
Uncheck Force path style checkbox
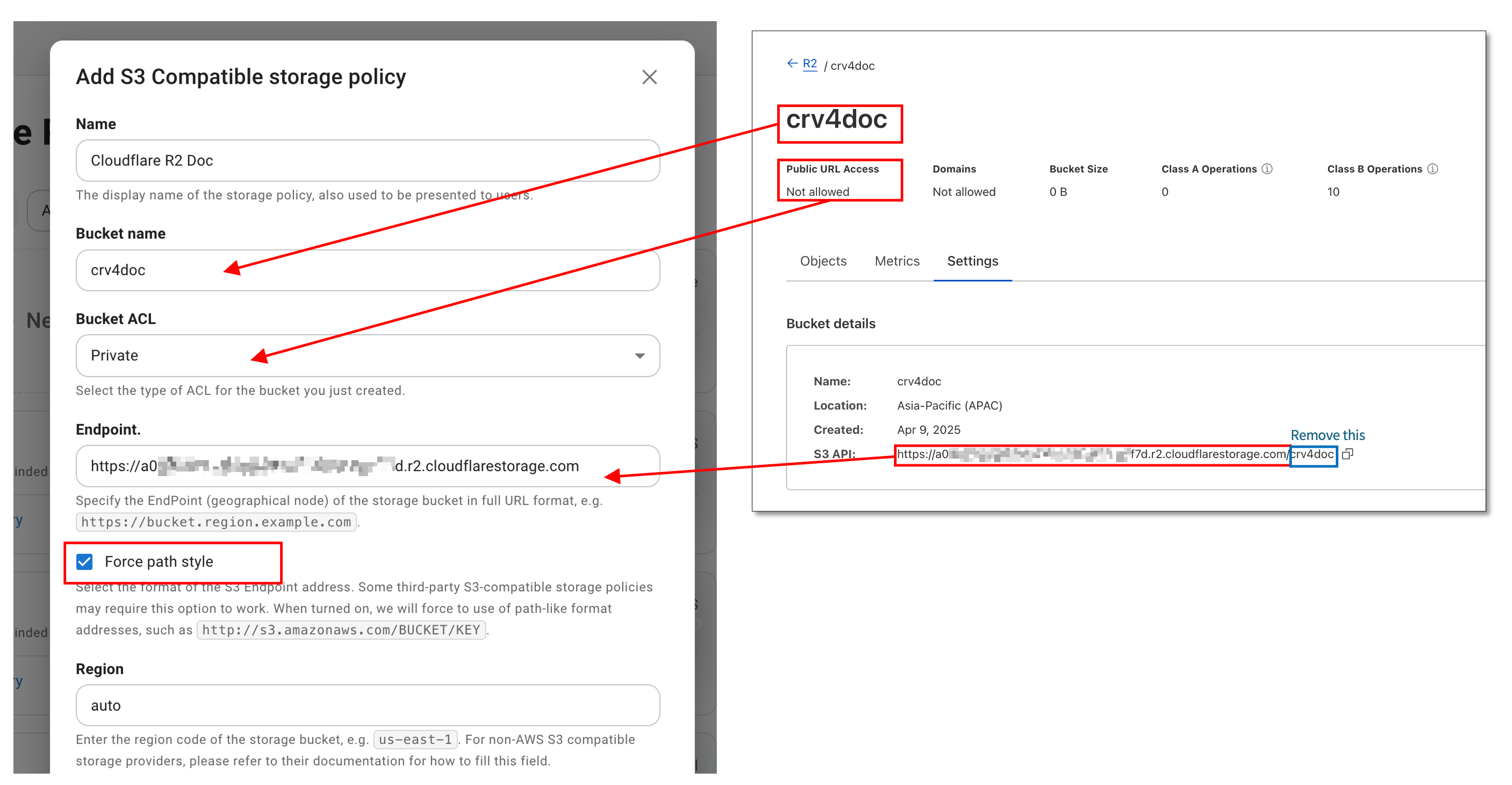point(85,561)
